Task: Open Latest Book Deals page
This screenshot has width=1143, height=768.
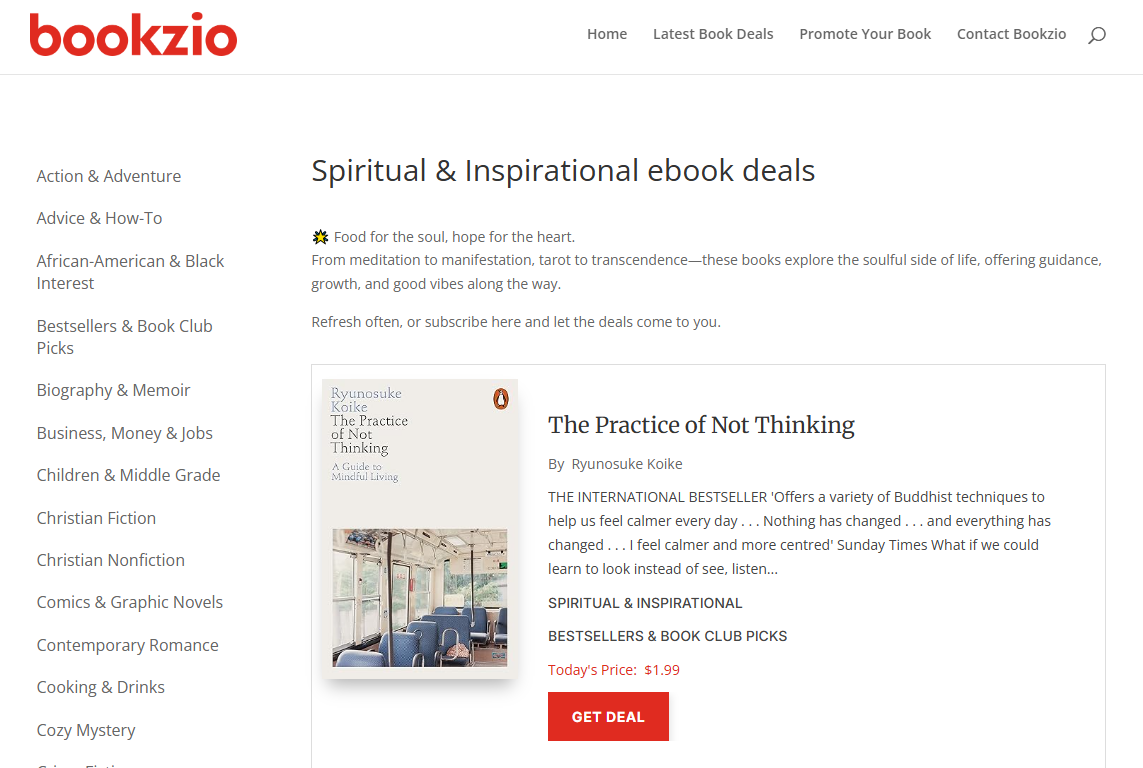Action: (x=713, y=34)
